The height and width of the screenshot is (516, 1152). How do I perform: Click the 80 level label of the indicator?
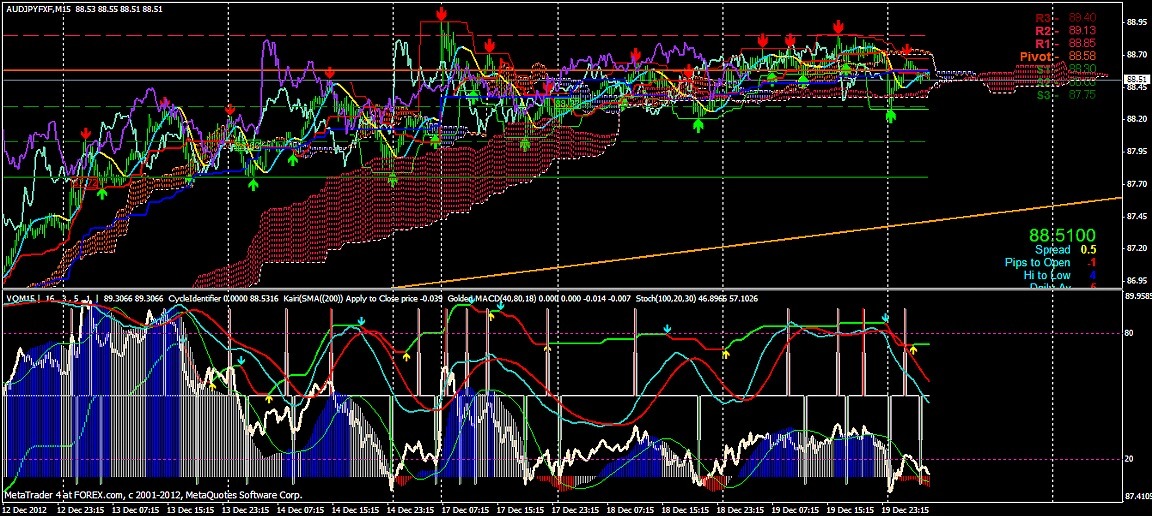[1128, 333]
